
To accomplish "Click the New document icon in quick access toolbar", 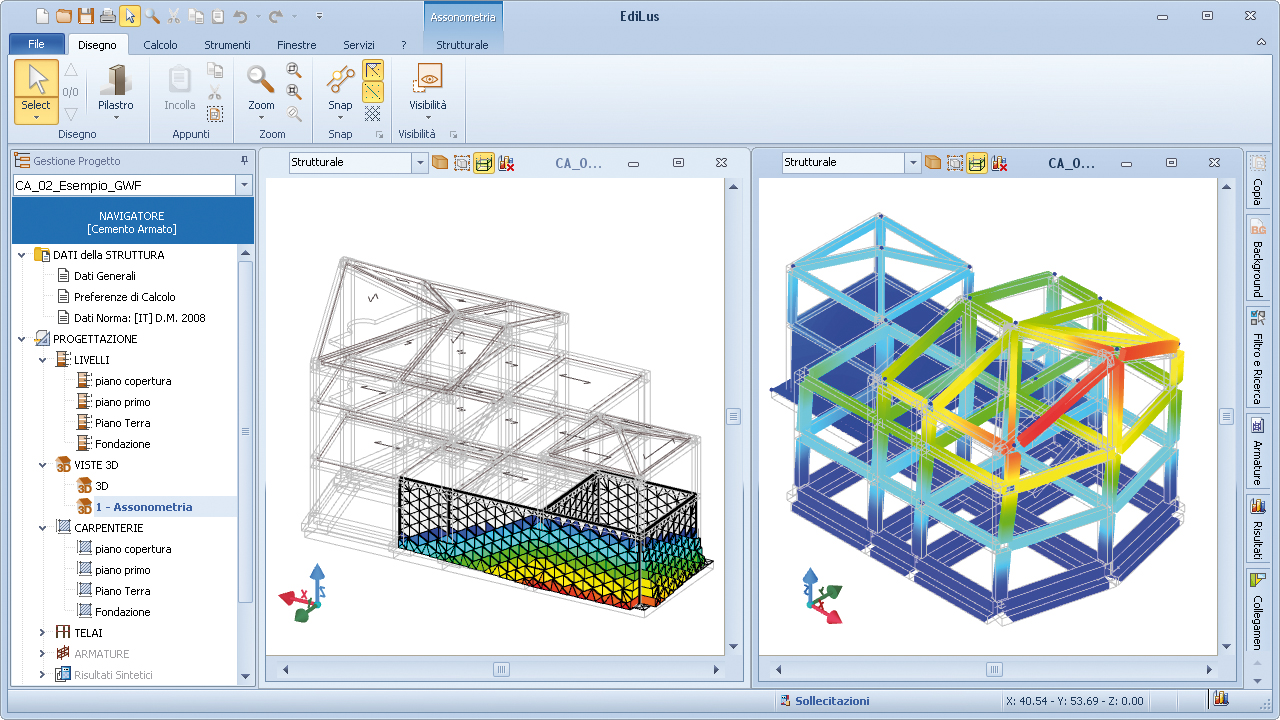I will pyautogui.click(x=41, y=15).
